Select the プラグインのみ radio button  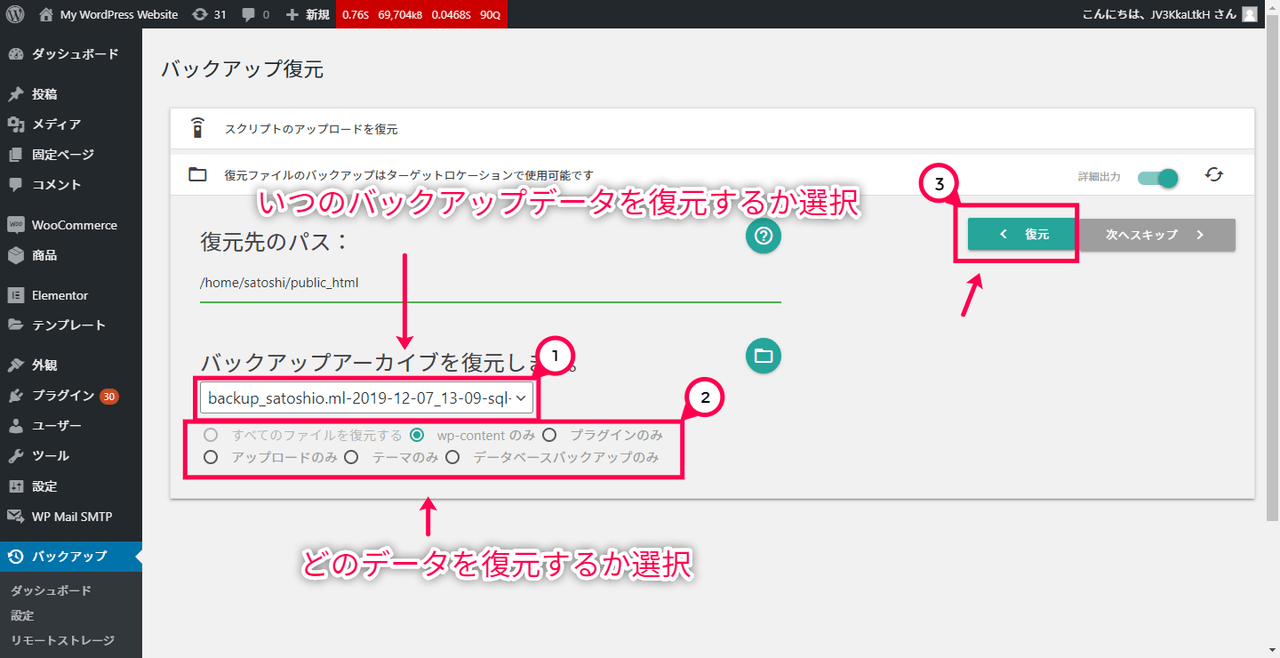(549, 435)
